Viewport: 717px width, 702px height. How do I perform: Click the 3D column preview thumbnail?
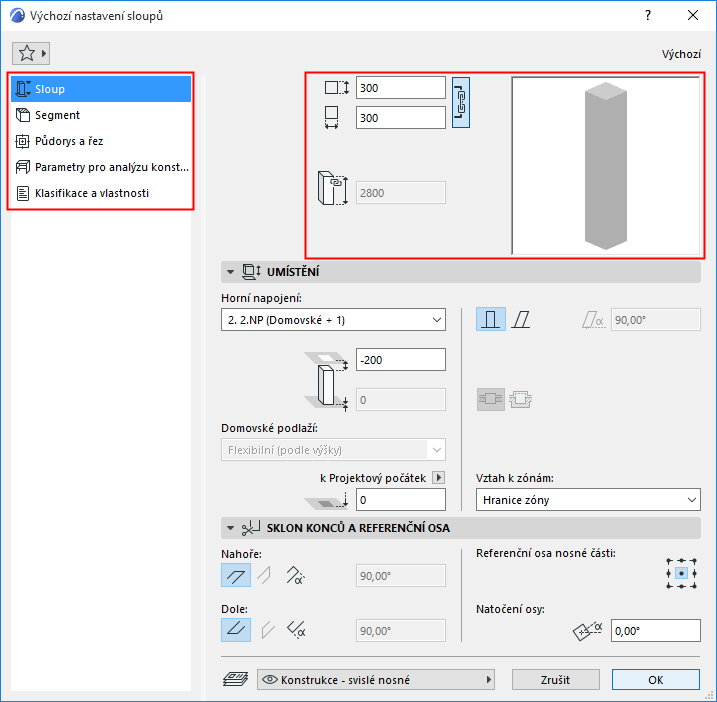click(605, 166)
